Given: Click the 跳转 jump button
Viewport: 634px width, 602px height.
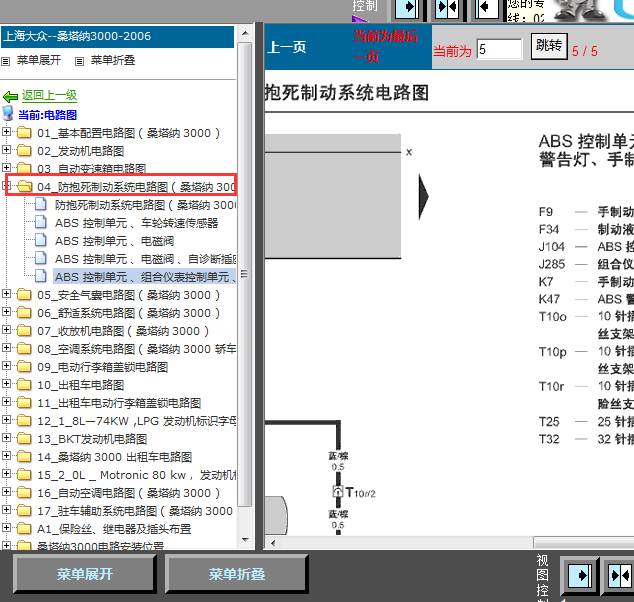Looking at the screenshot, I should [x=549, y=46].
